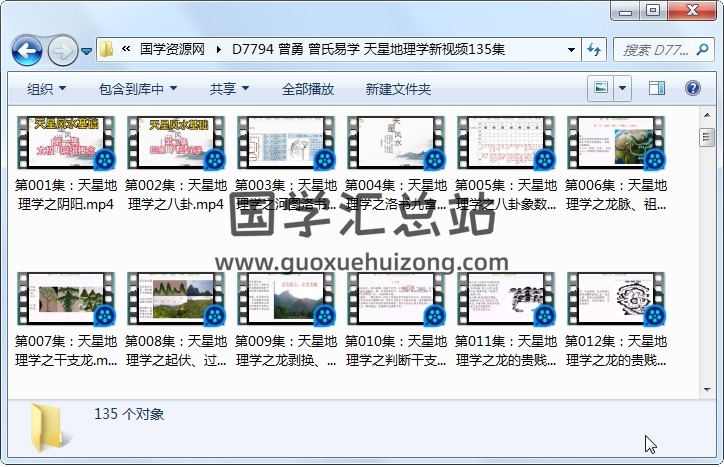Screen dimensions: 724x467
Task: Open Help with the question mark icon
Action: 693,88
